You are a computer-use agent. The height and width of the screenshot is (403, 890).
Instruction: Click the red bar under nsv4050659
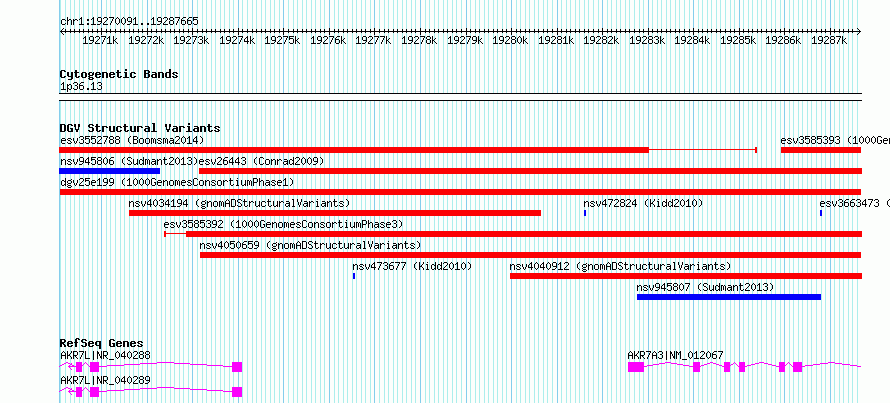[531, 255]
